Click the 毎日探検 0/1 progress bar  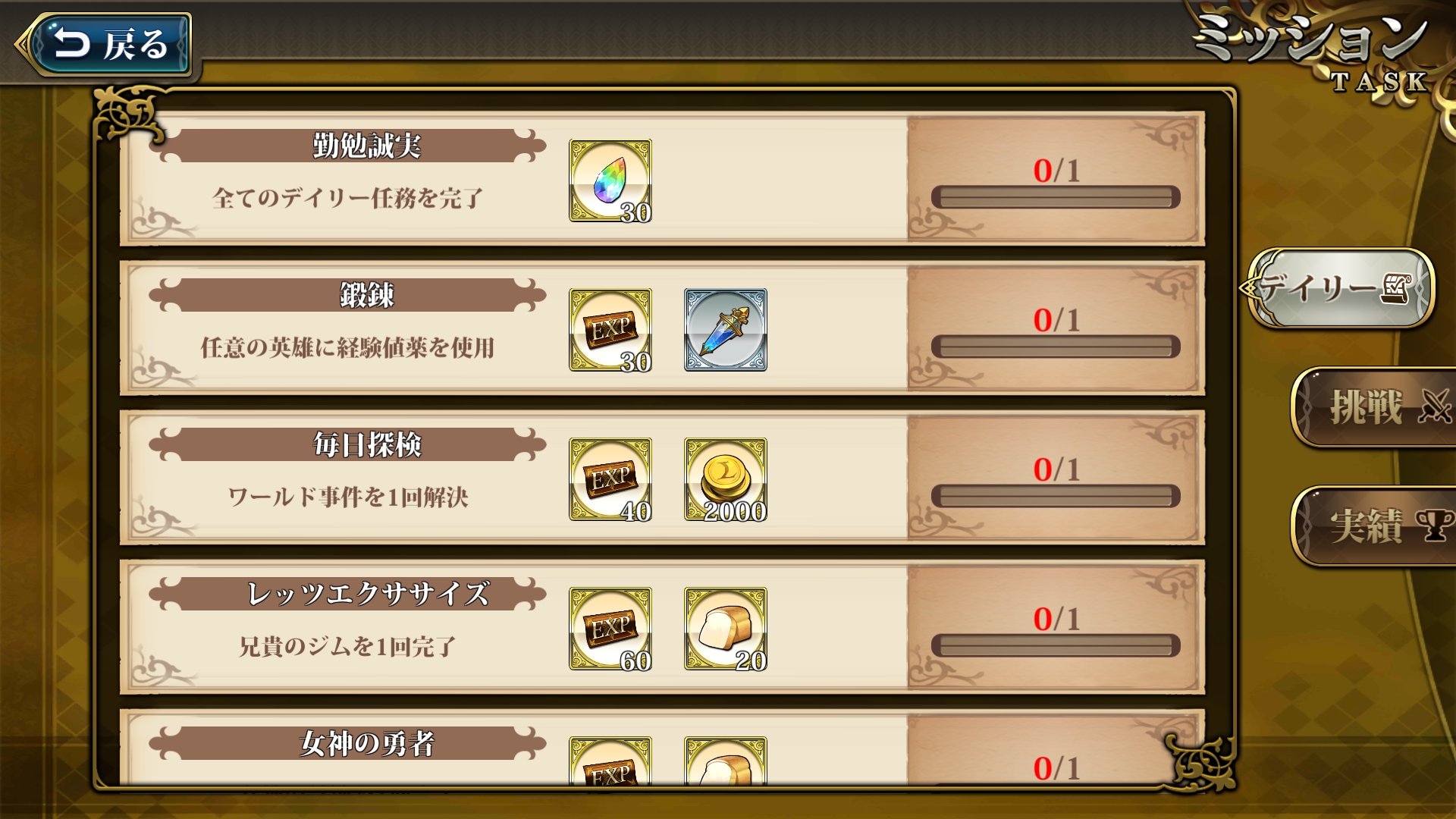point(1056,496)
